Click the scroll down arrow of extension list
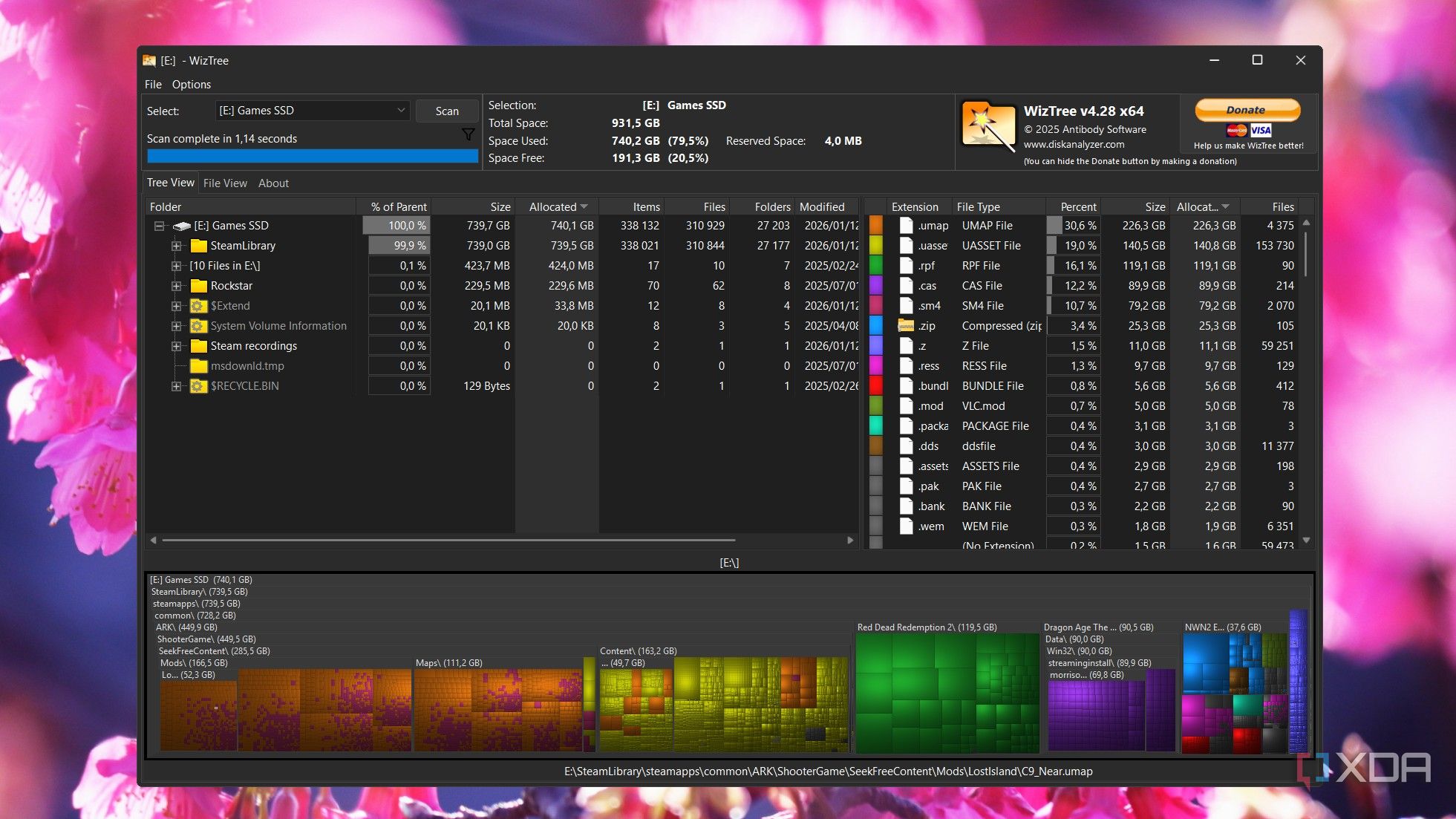Viewport: 1456px width, 819px height. [1306, 541]
